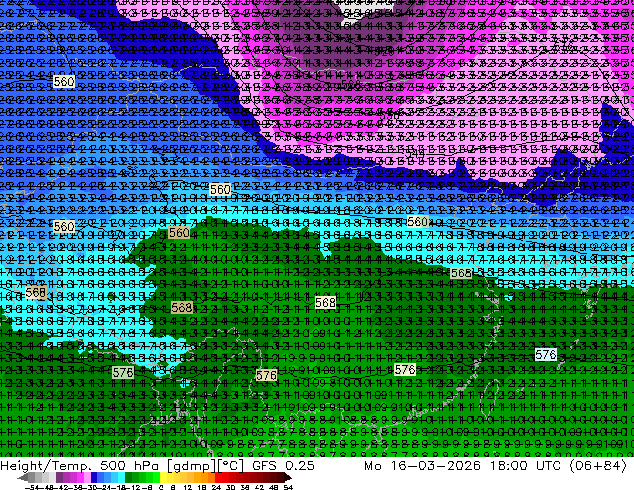The height and width of the screenshot is (490, 634).
Task: Click the '(06+84)' forecast run label
Action: [x=598, y=466]
